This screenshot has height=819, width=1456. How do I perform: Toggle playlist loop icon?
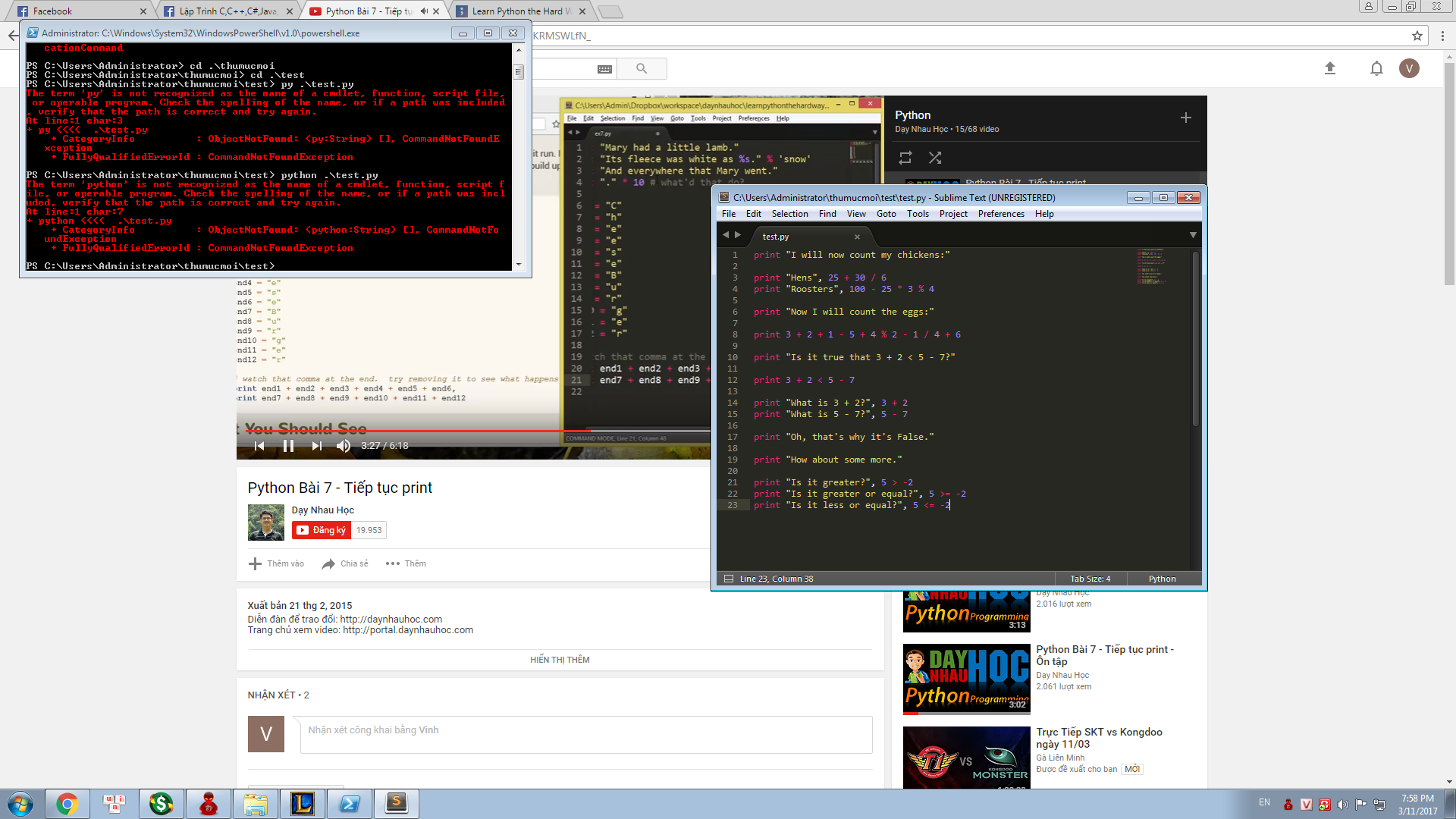point(905,158)
